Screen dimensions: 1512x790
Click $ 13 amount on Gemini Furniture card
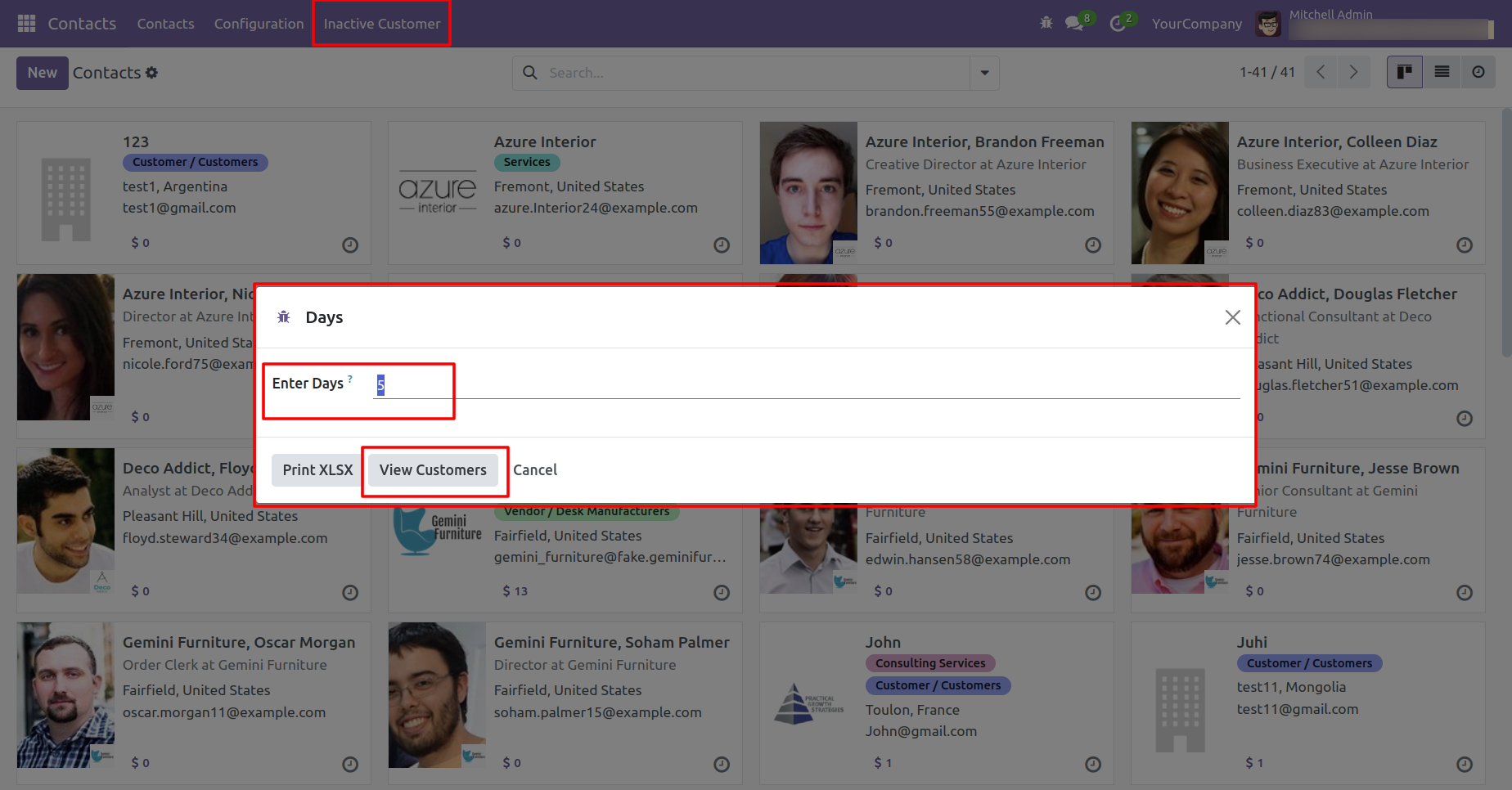(515, 591)
